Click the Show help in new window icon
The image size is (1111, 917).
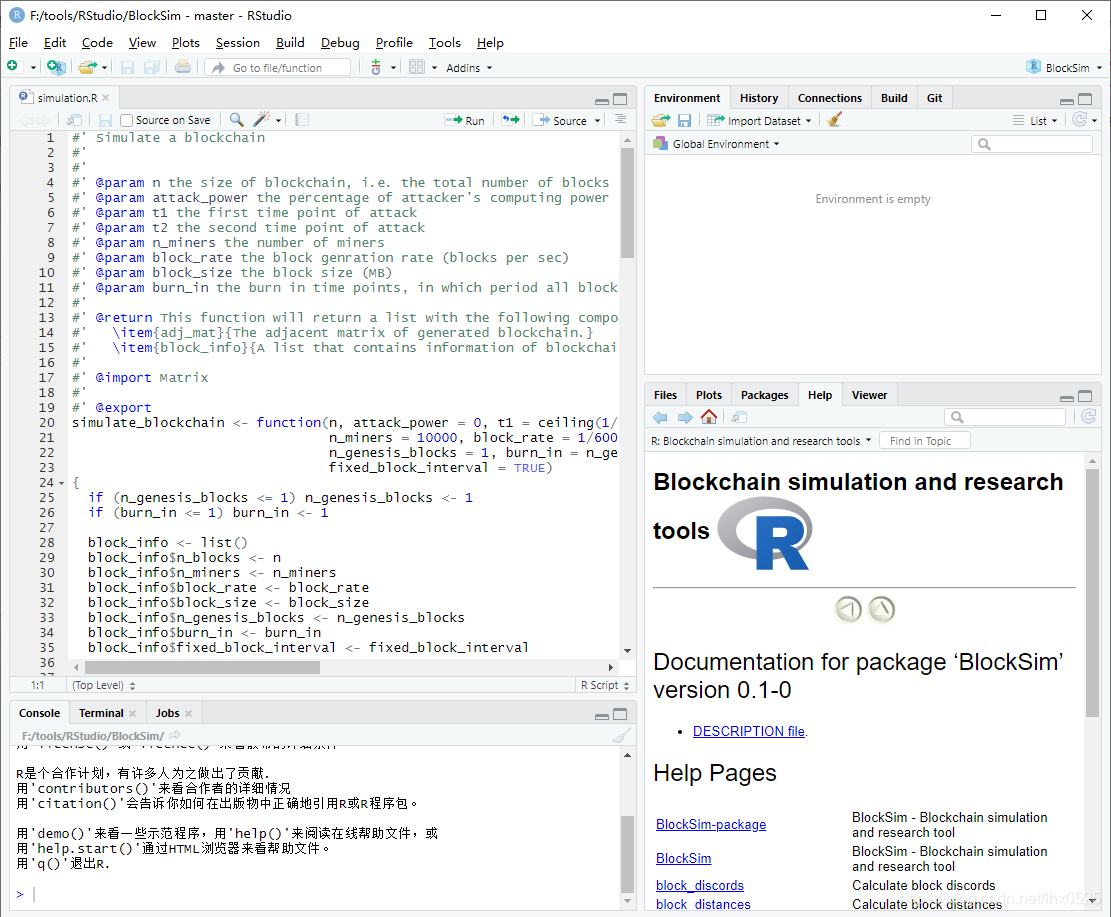click(x=740, y=417)
